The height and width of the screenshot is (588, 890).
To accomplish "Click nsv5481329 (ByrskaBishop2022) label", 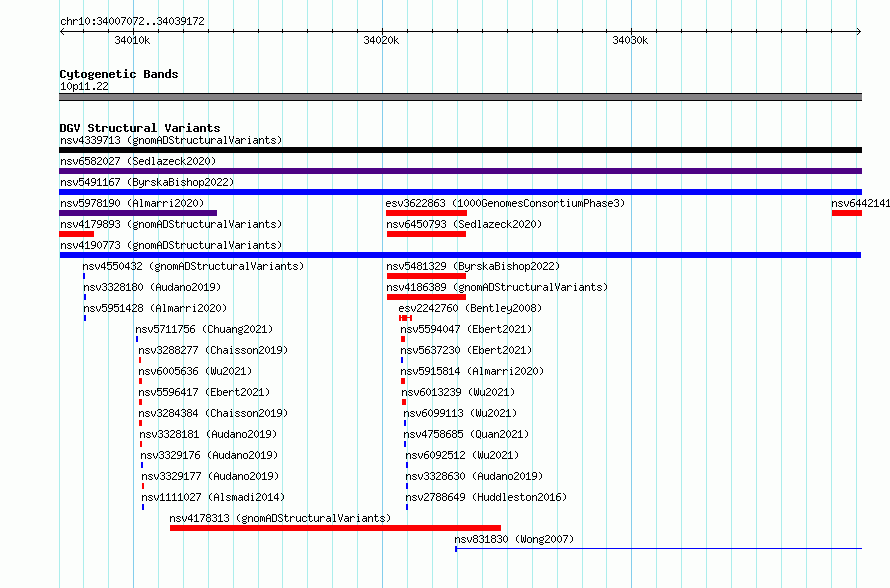I will click(473, 266).
